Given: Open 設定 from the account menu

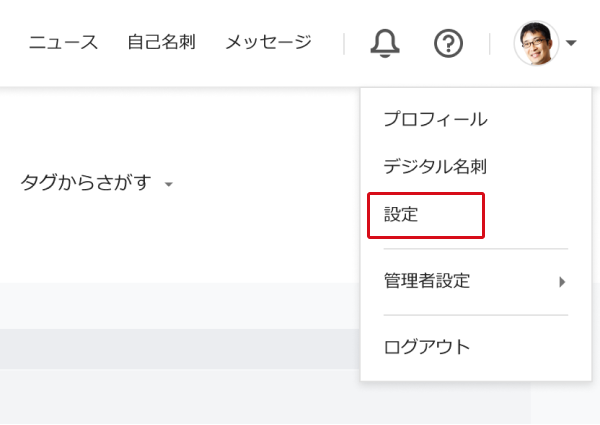Looking at the screenshot, I should click(401, 214).
